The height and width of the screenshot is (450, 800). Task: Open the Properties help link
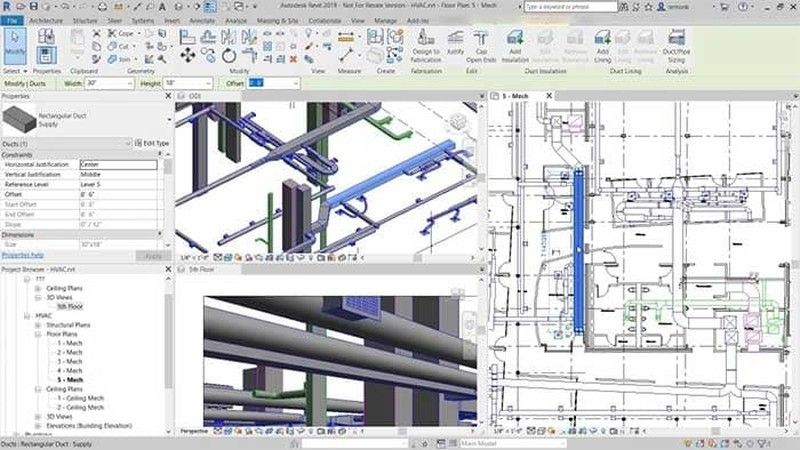(22, 255)
